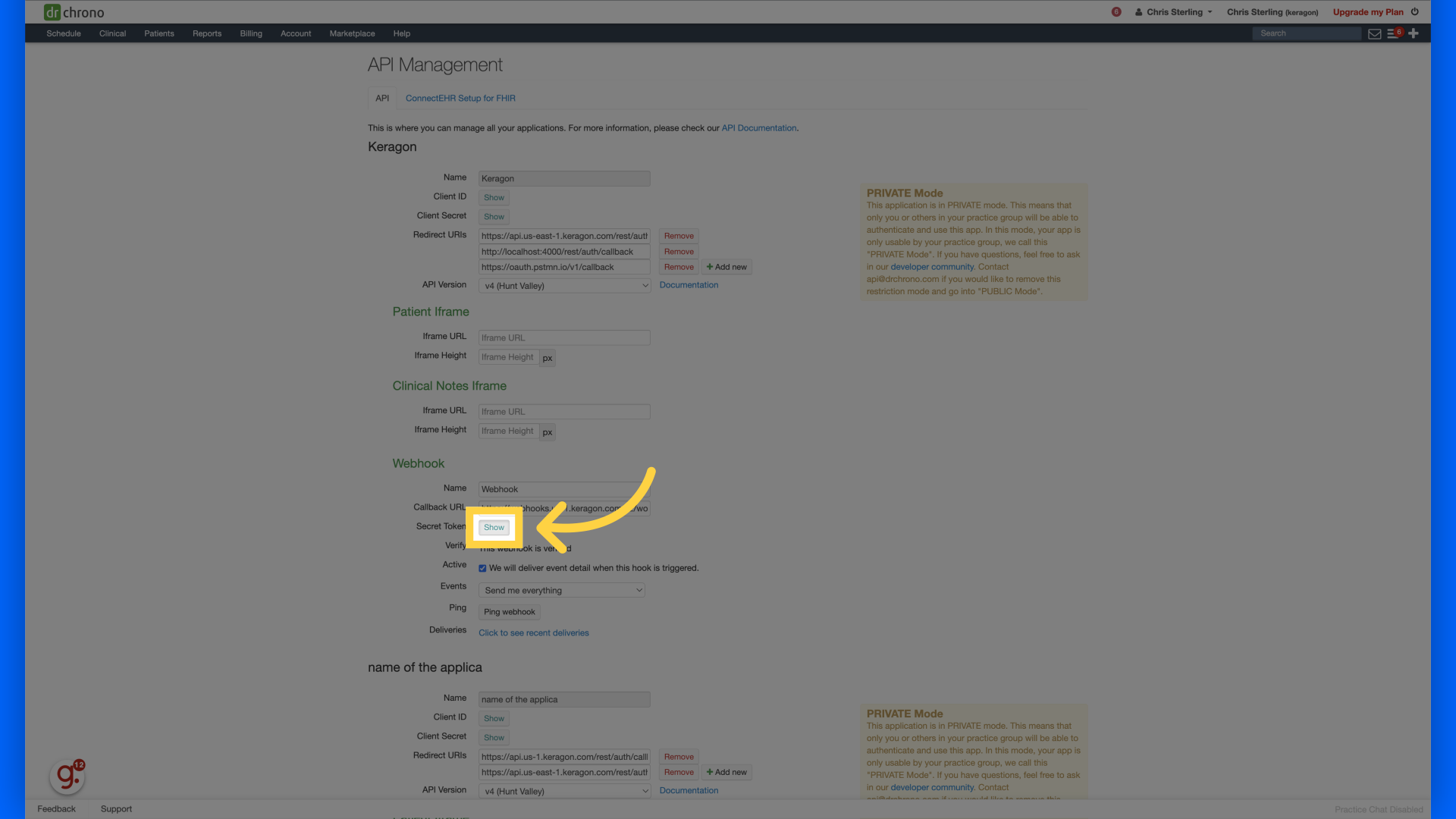1456x819 pixels.
Task: Click the Patient Iframe Height field
Action: (x=508, y=357)
